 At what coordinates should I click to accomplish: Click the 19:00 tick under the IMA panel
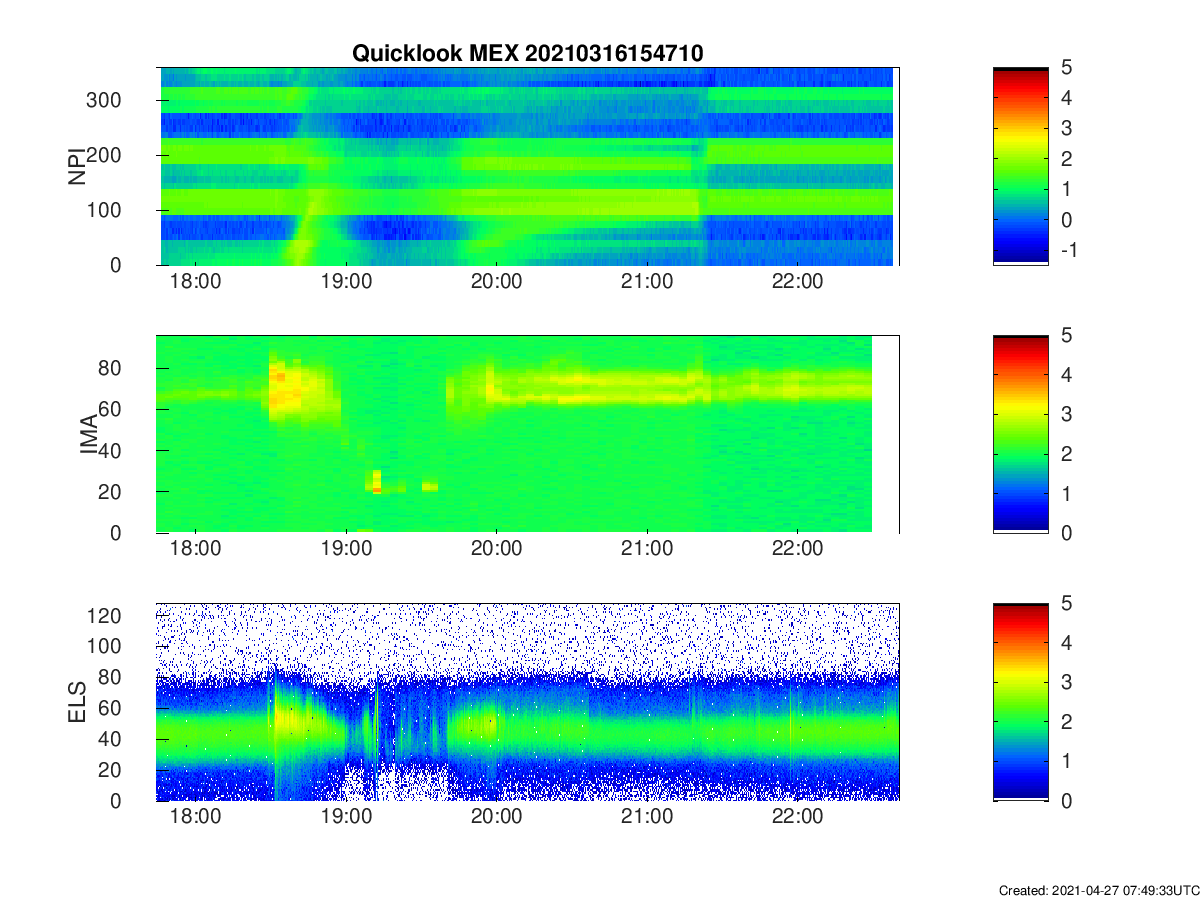pos(346,550)
